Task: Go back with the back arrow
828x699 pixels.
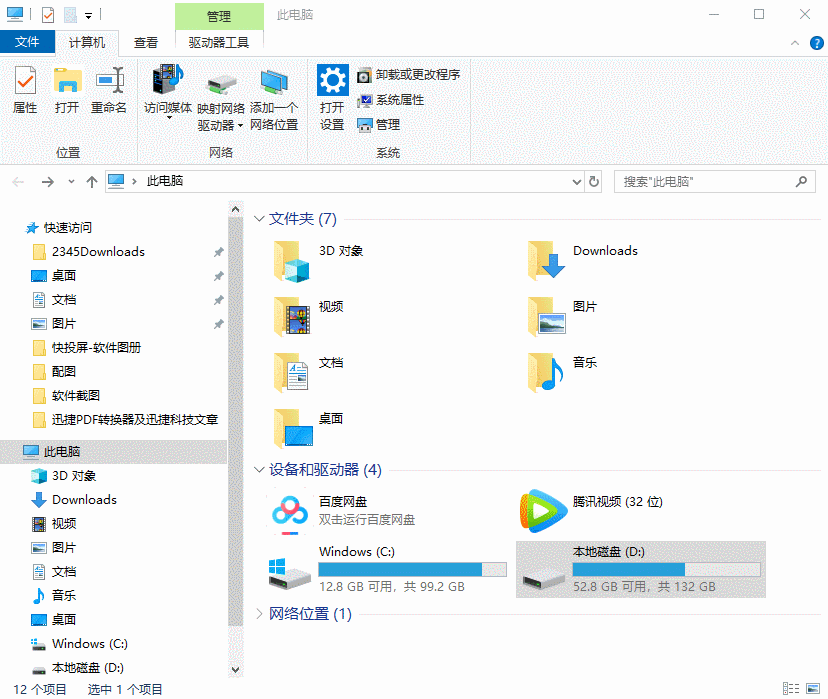Action: coord(18,182)
